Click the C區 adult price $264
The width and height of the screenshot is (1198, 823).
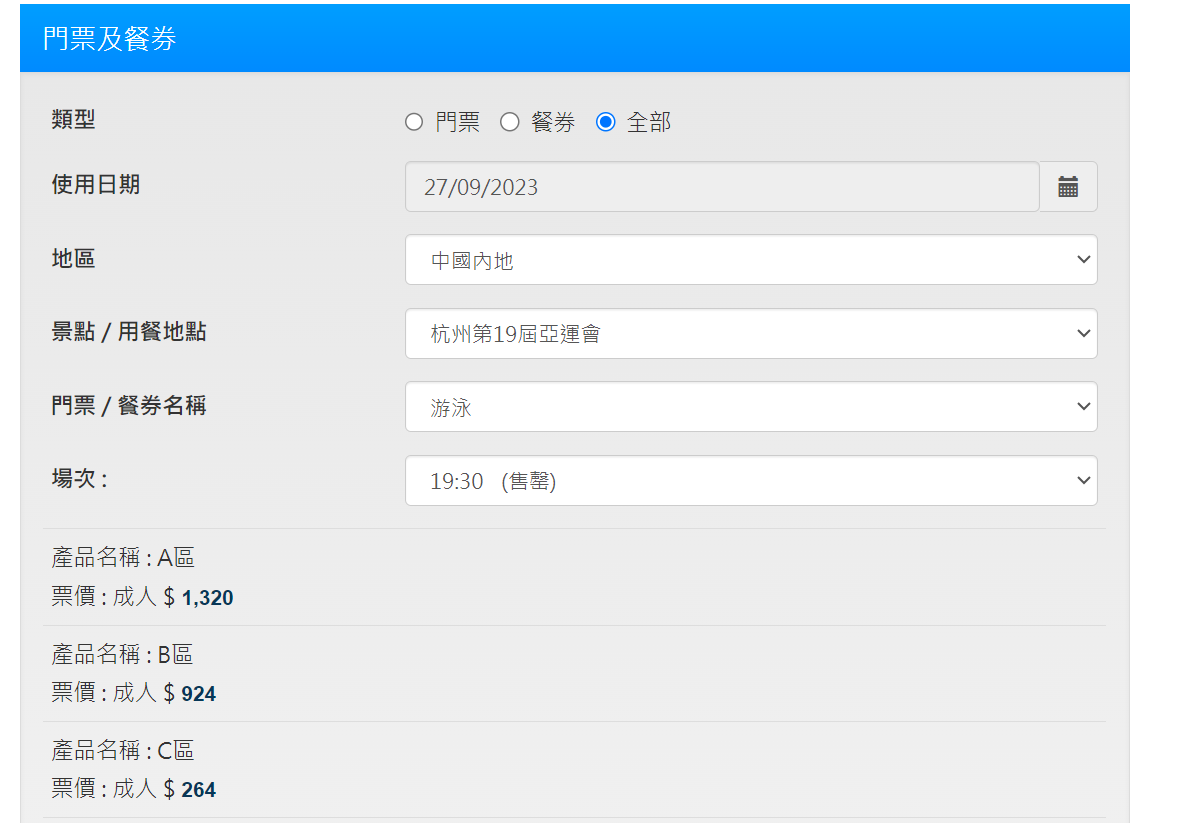tap(198, 790)
